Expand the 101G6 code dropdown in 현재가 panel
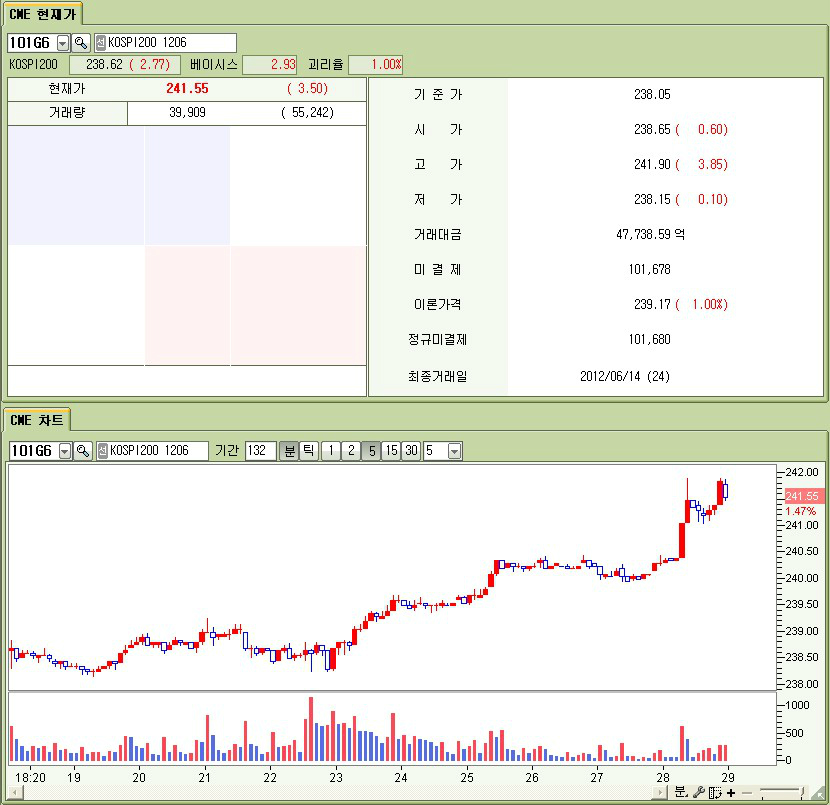 [x=63, y=43]
